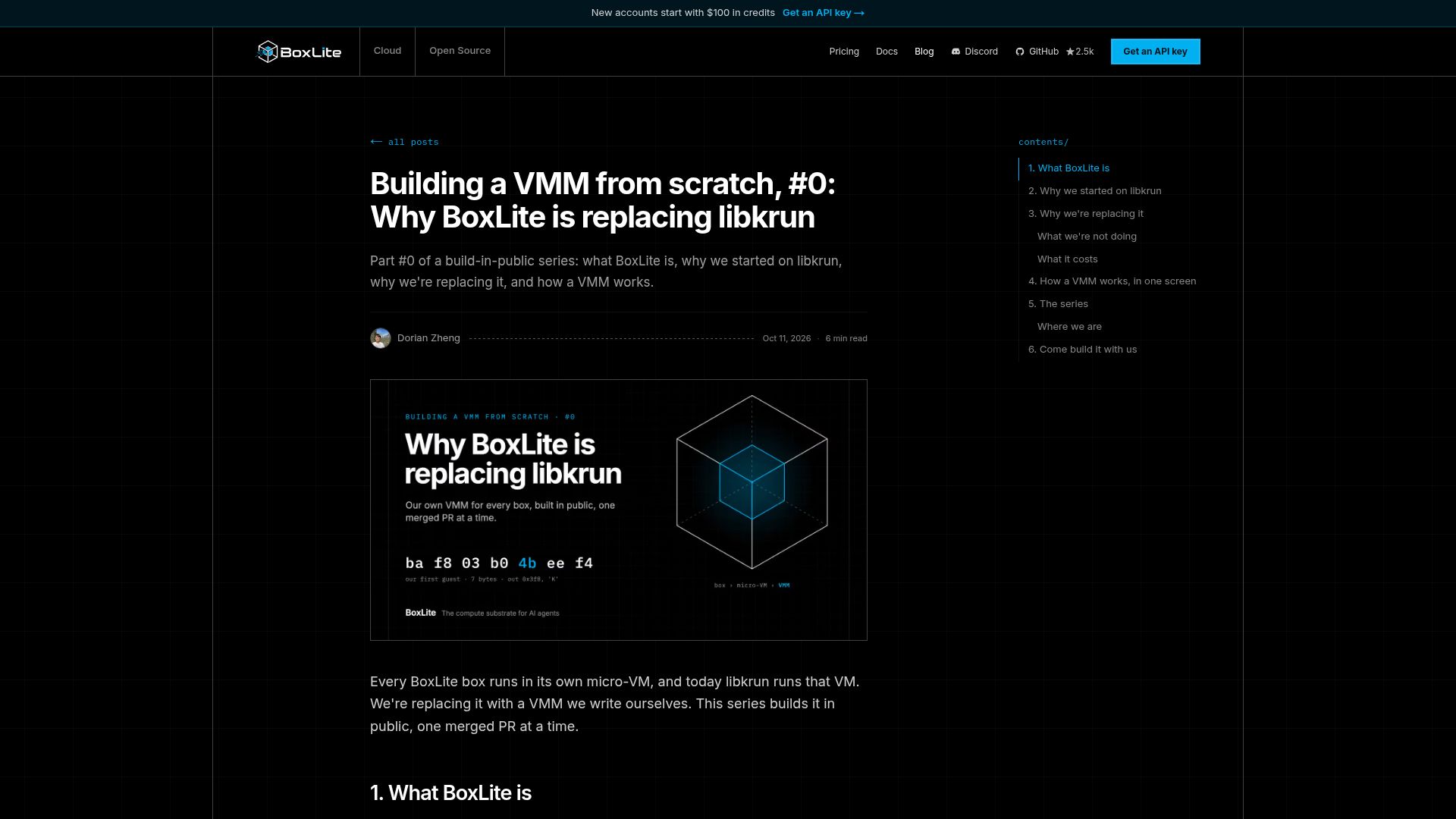Open the Cloud tab
The image size is (1456, 819).
coord(388,51)
